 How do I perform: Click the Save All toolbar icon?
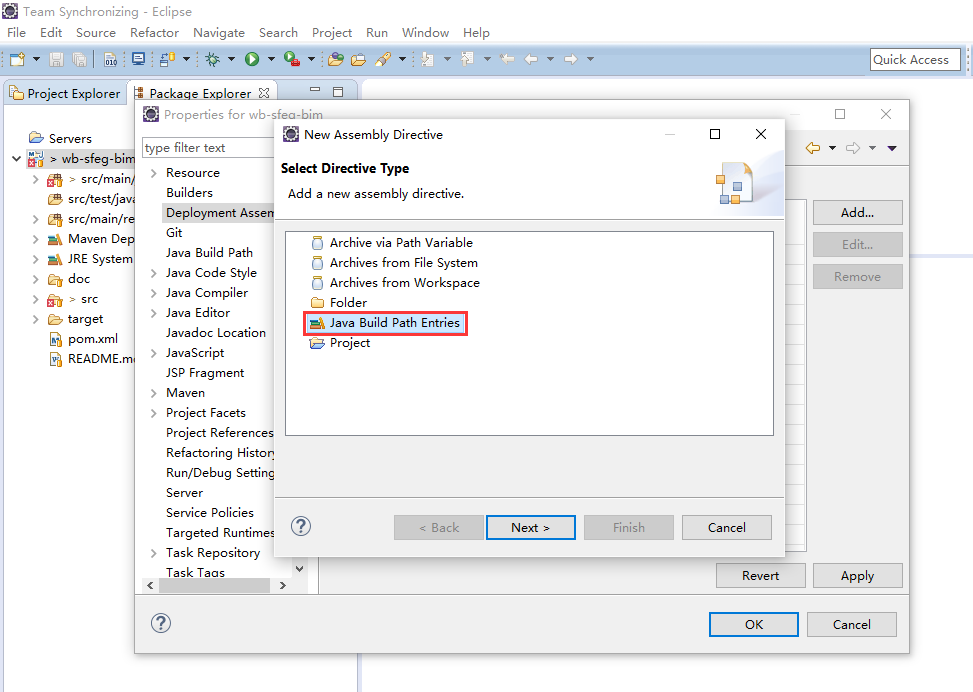click(79, 59)
